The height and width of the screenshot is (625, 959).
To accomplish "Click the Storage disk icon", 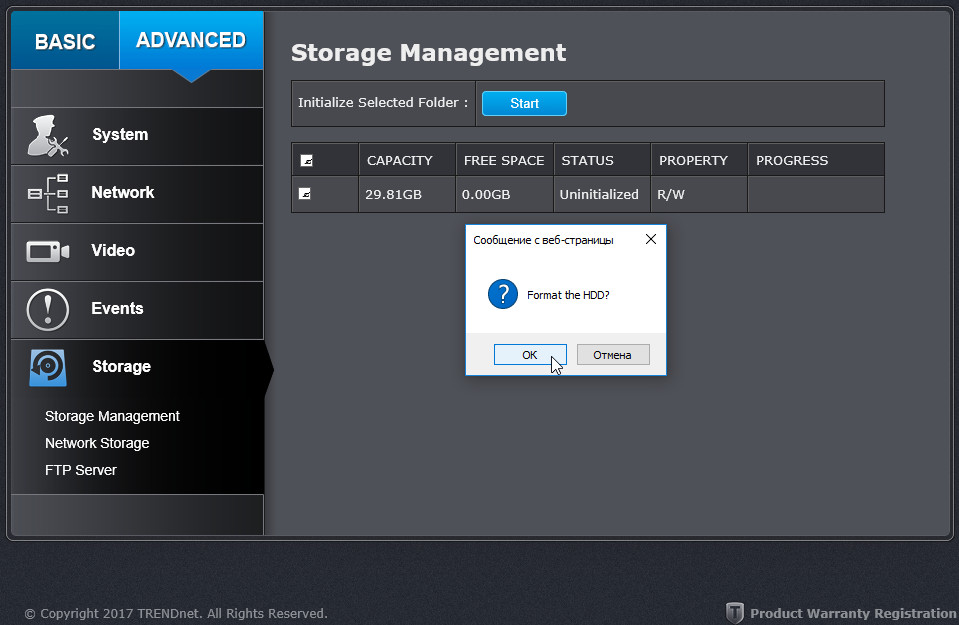I will pos(47,367).
